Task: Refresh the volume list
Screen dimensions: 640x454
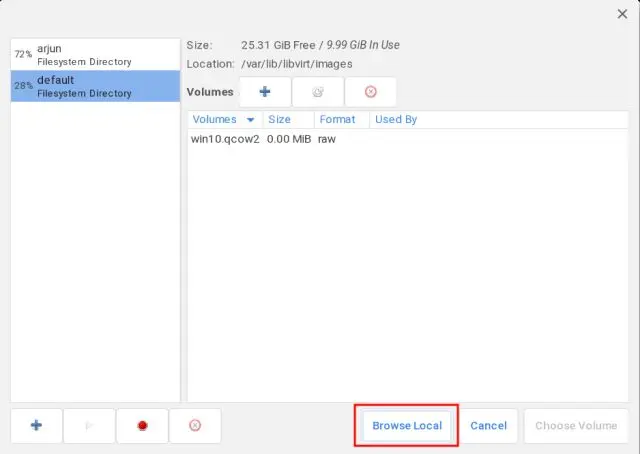Action: click(x=318, y=92)
